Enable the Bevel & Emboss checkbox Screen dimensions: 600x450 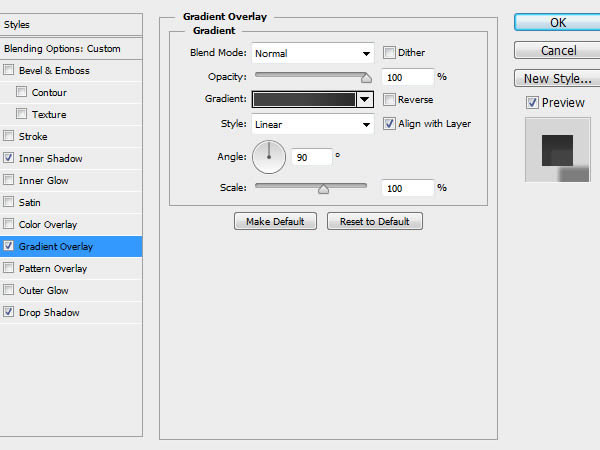coord(8,70)
